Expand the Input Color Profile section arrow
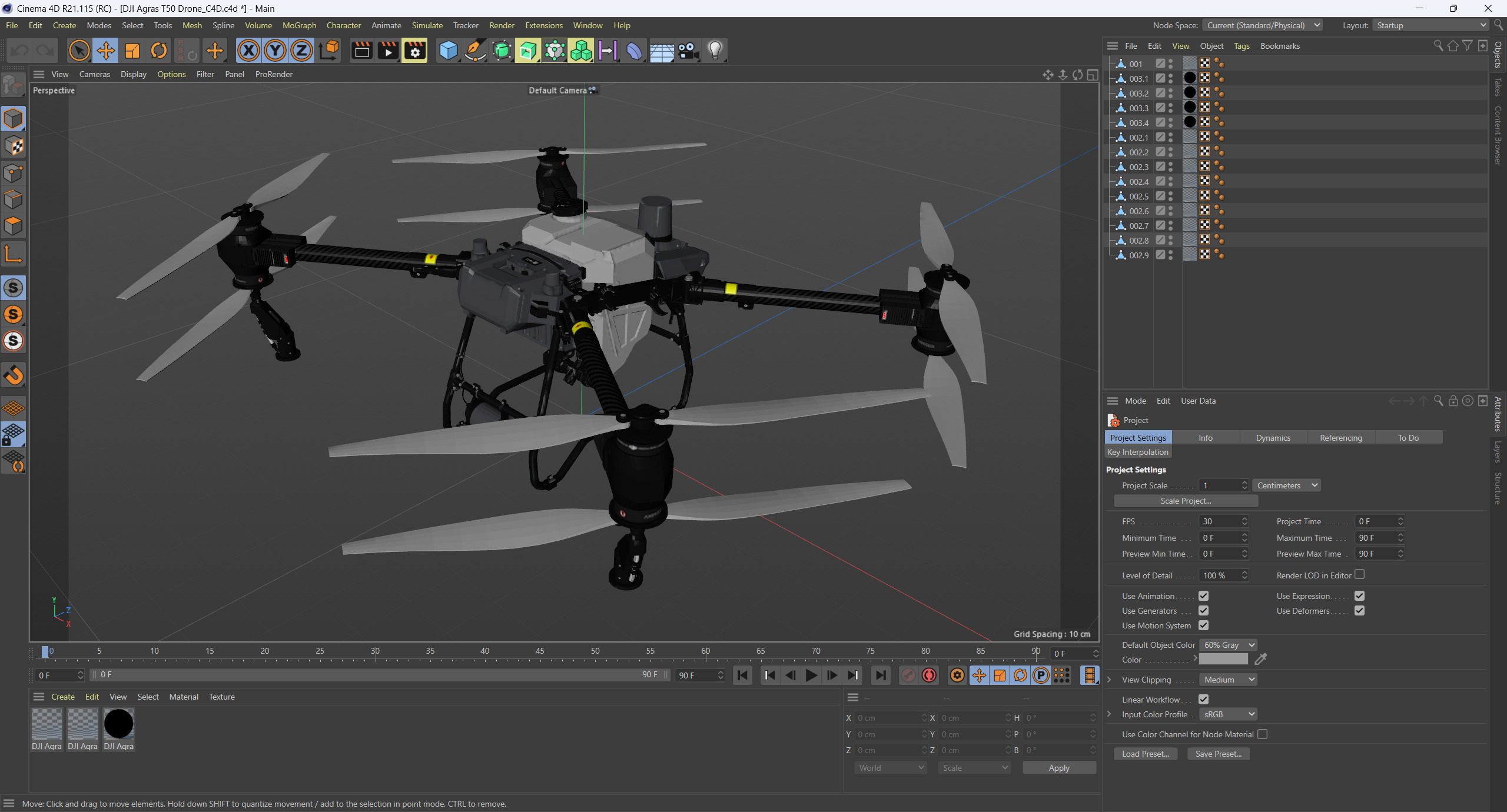This screenshot has width=1507, height=812. (1110, 714)
